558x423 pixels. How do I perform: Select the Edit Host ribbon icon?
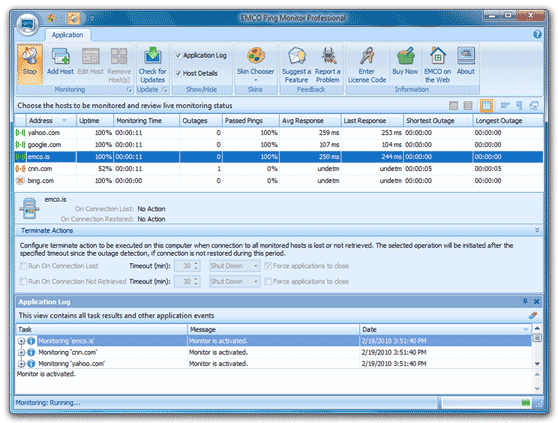(90, 61)
